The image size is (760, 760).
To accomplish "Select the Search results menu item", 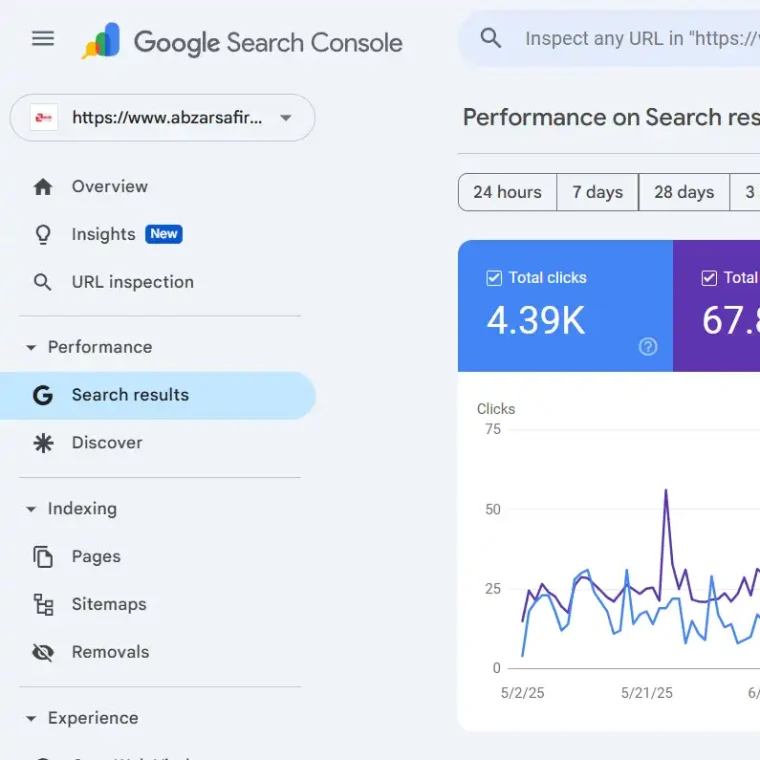I will (x=130, y=395).
